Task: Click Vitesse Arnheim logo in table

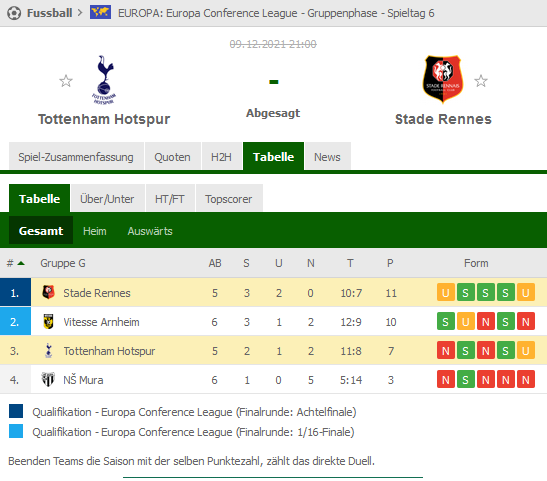Action: coord(48,322)
